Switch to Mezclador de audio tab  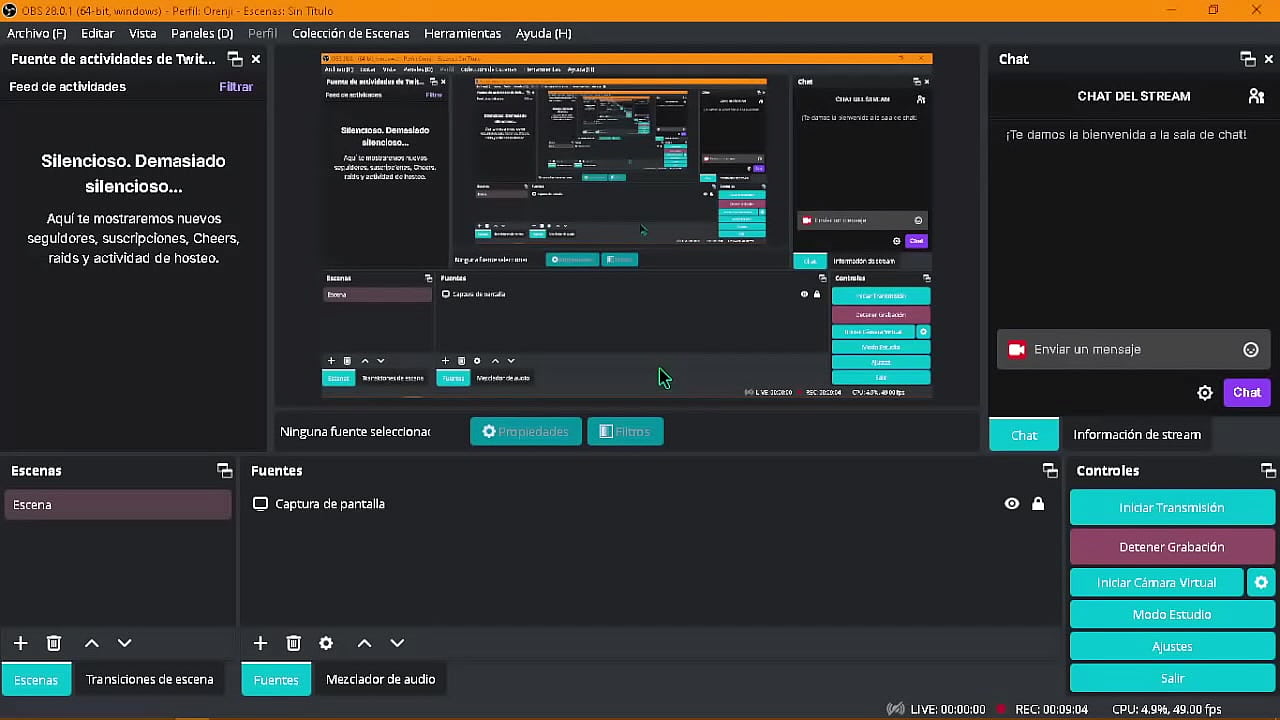pos(380,679)
